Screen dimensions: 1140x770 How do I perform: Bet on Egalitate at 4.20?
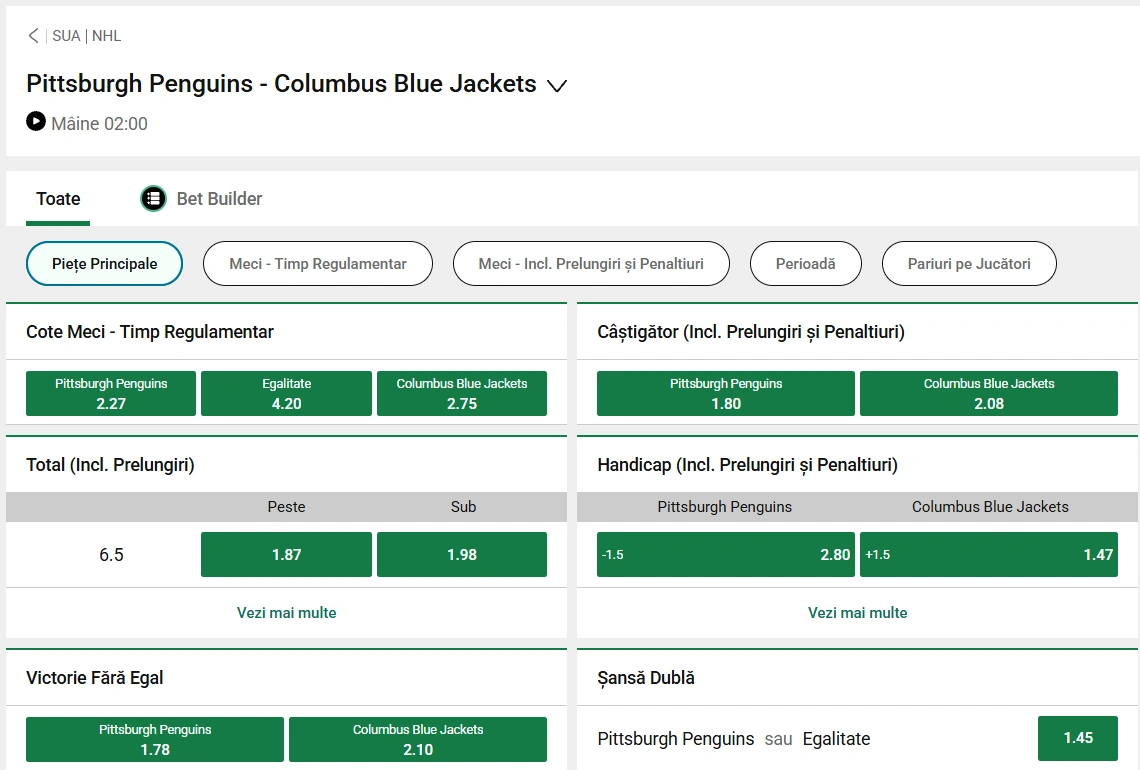[x=286, y=394]
